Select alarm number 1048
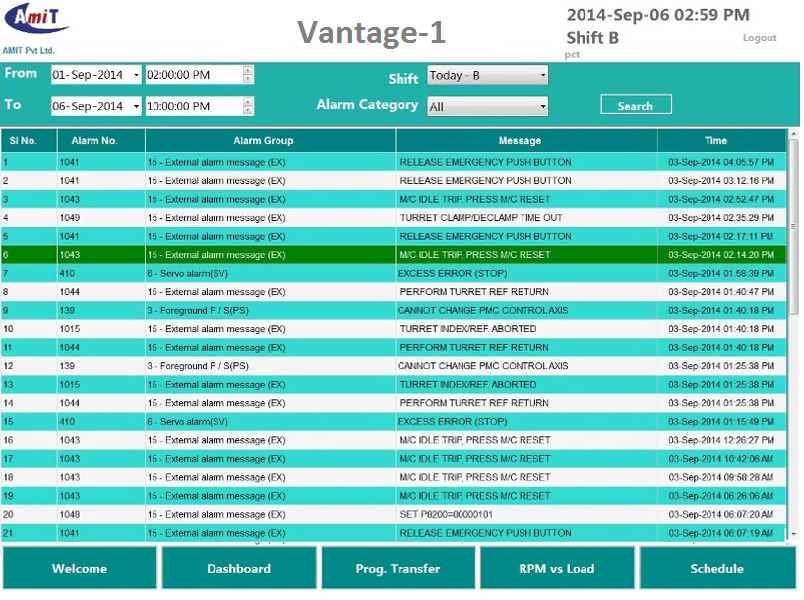Screen dimensions: 804x600 [70, 514]
